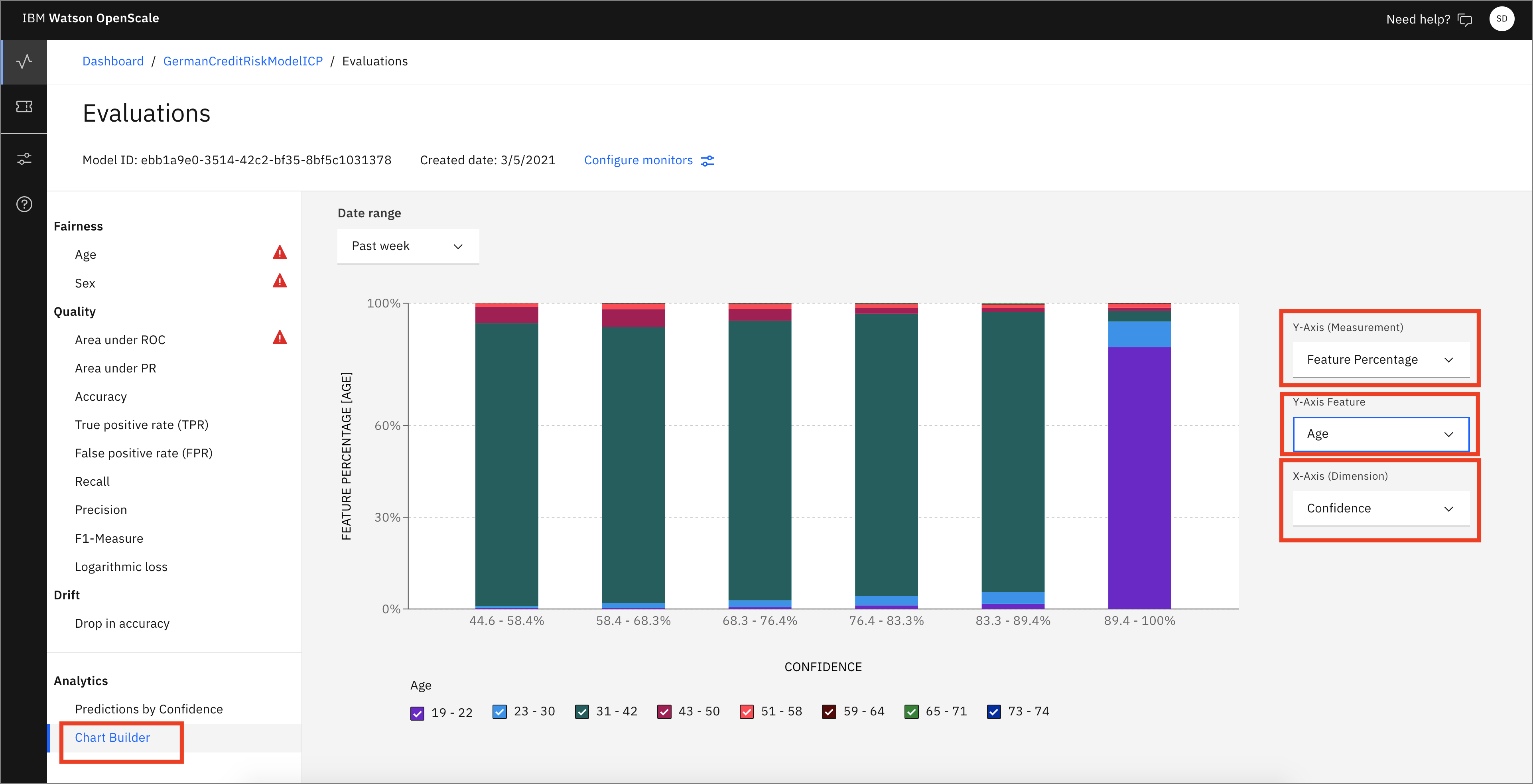Select Age under Fairness
Viewport: 1533px width, 784px height.
86,255
